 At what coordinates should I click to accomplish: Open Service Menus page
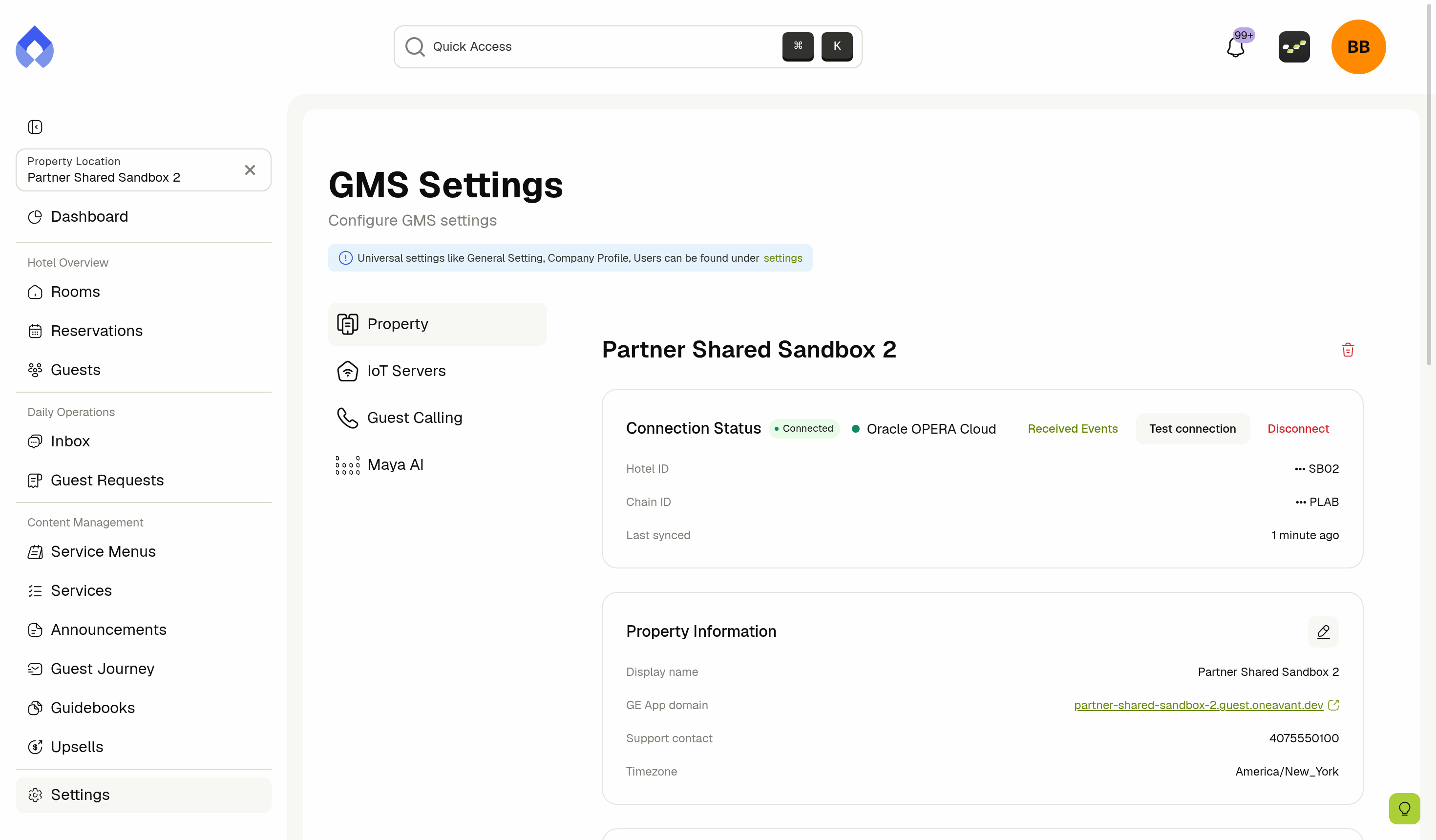[143, 552]
